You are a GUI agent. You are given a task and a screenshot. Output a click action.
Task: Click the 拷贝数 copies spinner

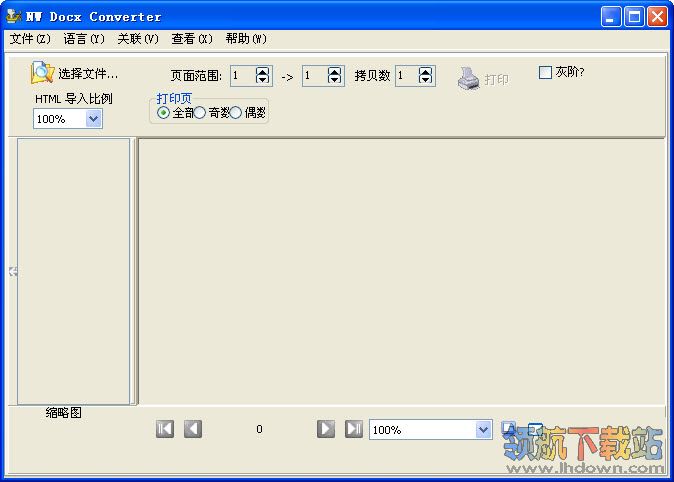(426, 76)
